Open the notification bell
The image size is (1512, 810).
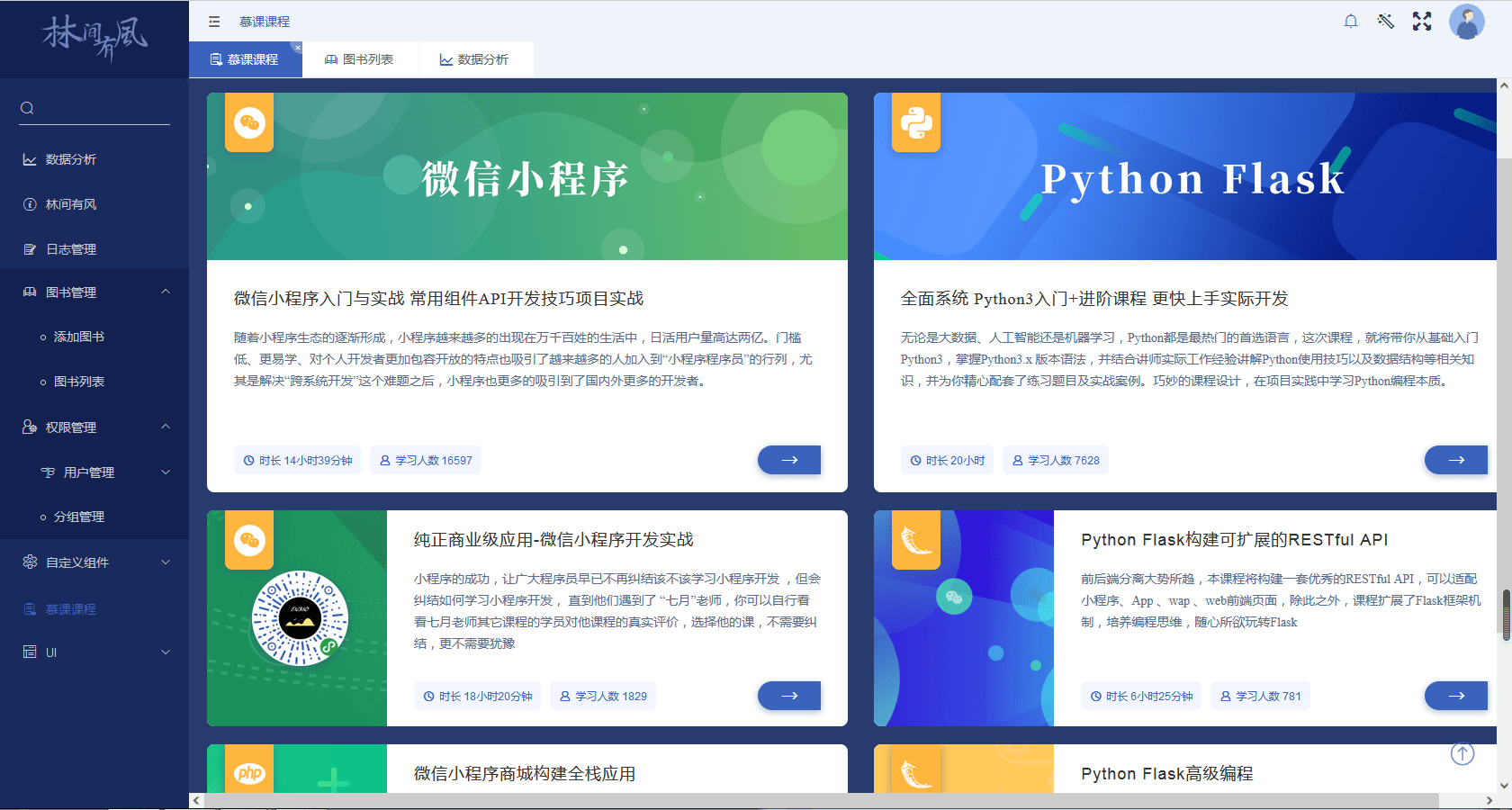[1351, 21]
